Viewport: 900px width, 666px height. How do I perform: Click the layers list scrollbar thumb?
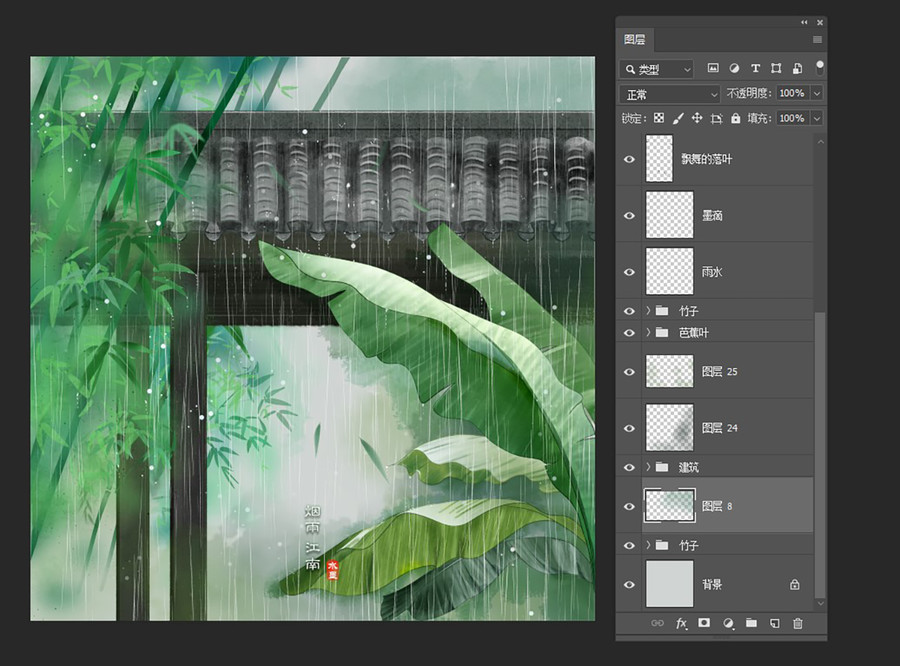click(820, 454)
